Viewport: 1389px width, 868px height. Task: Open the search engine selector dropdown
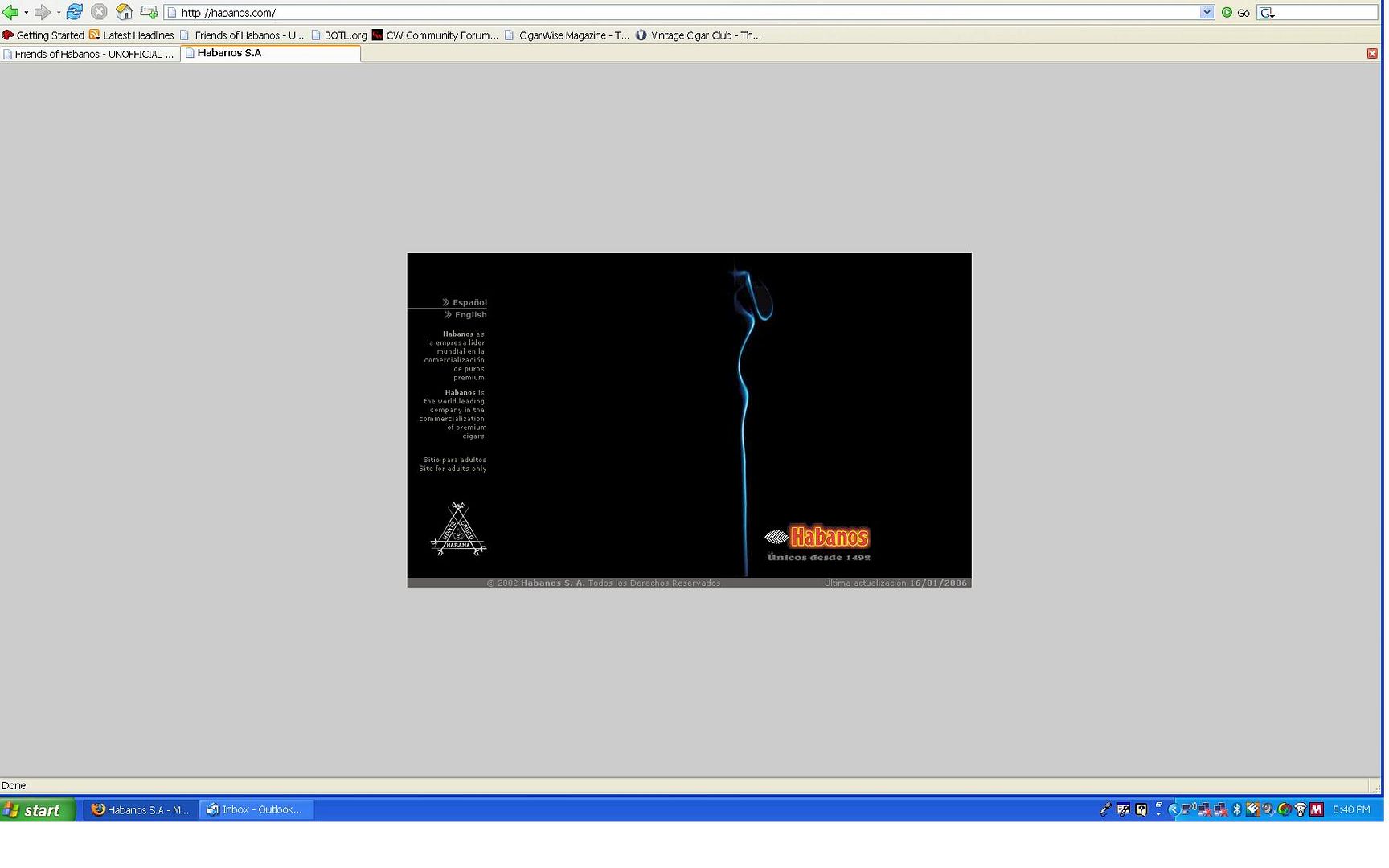(1267, 13)
